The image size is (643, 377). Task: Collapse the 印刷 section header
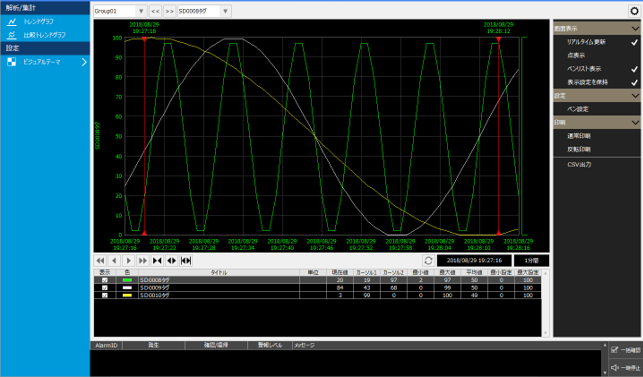tap(597, 122)
